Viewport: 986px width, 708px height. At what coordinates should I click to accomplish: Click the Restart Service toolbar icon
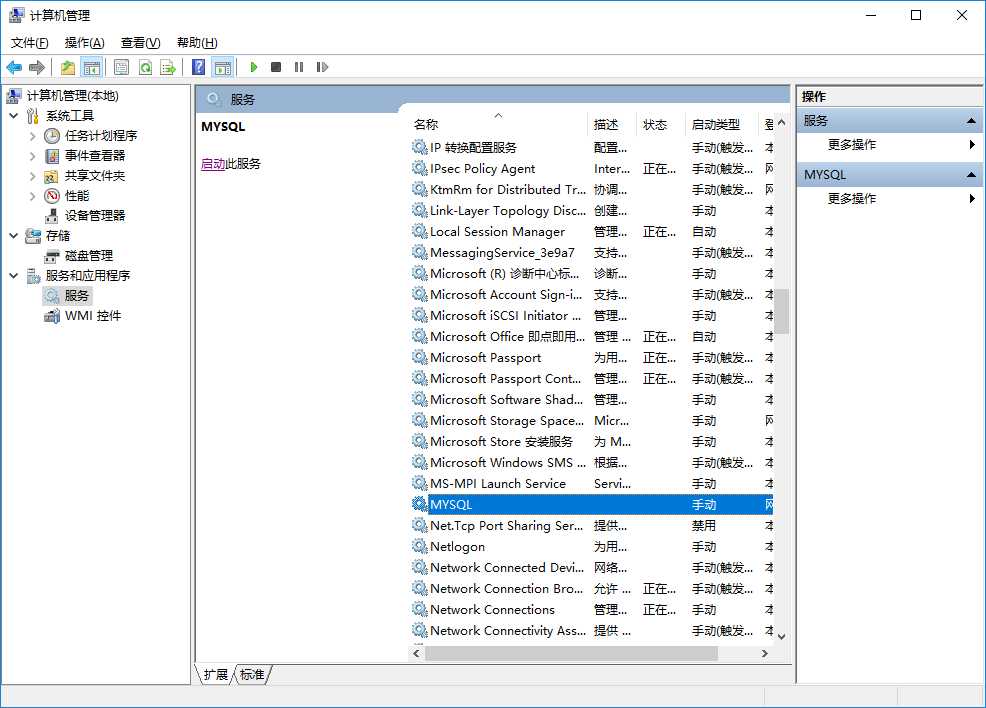pos(322,67)
